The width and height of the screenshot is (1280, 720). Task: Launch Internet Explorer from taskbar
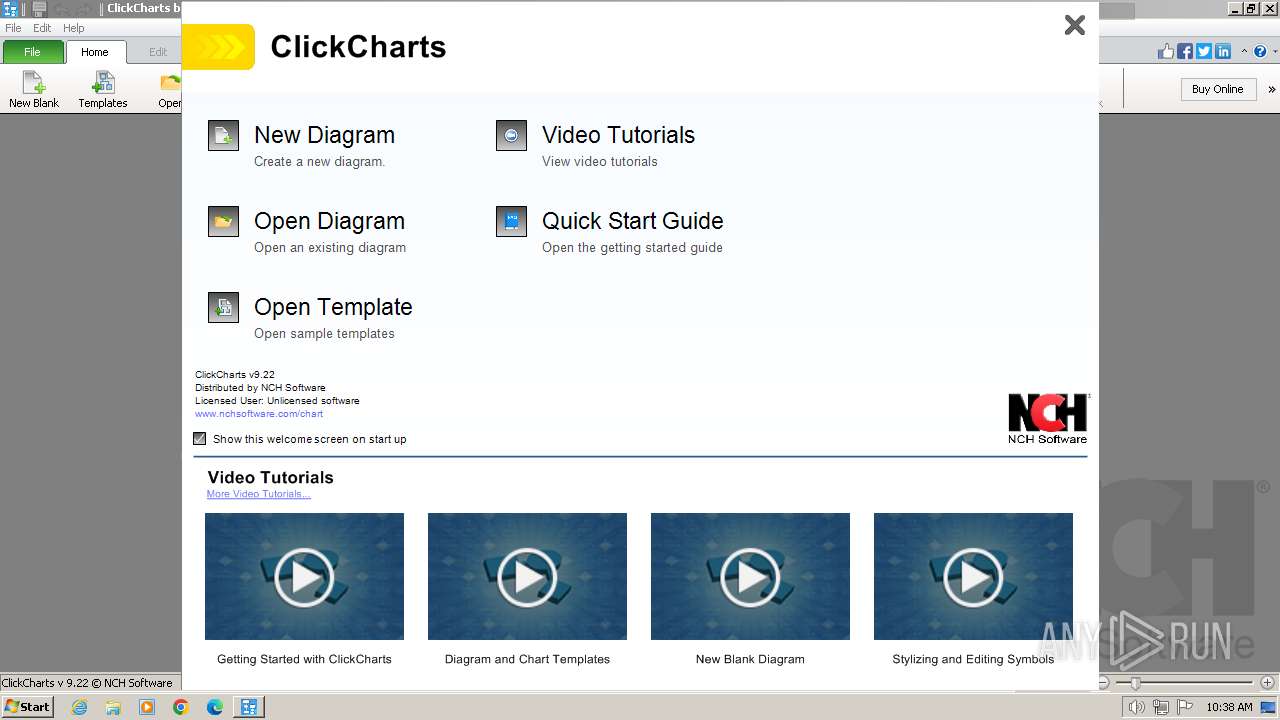tap(79, 707)
